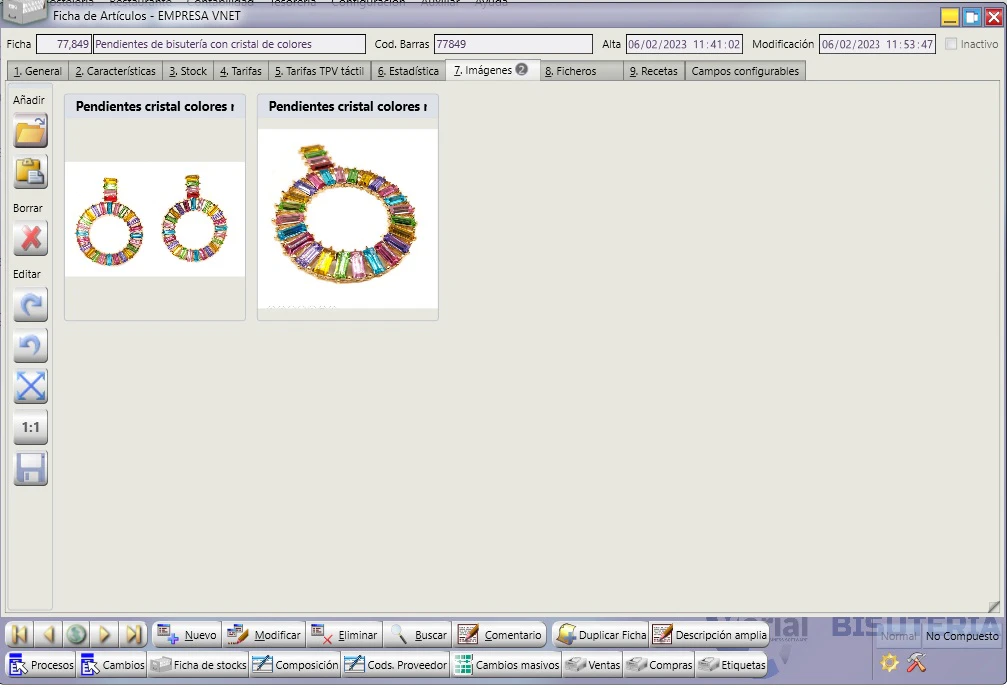Delete image with red X icon
Viewport: 1007px width, 688px height.
coord(30,239)
